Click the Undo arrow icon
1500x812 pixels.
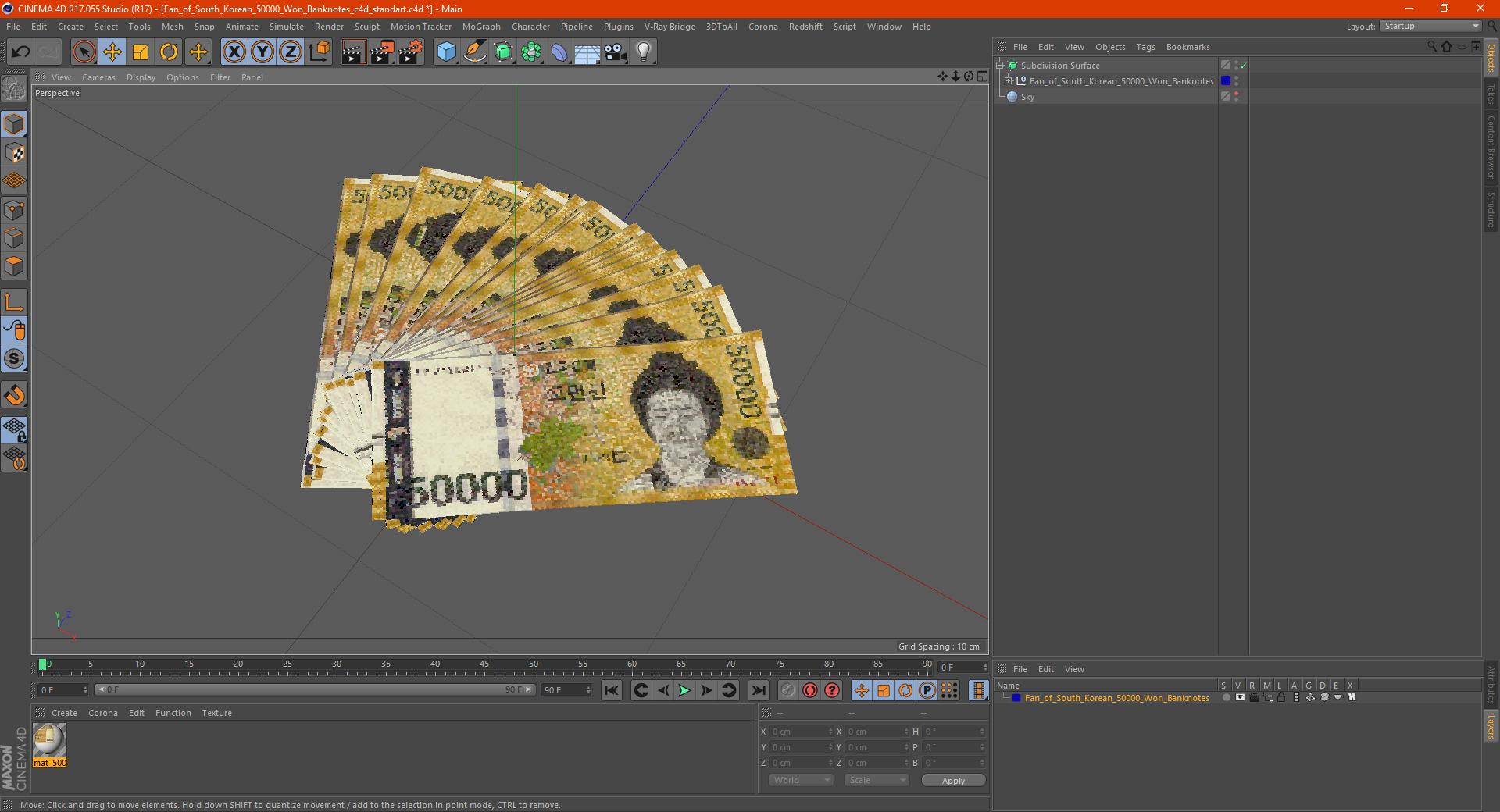click(21, 52)
